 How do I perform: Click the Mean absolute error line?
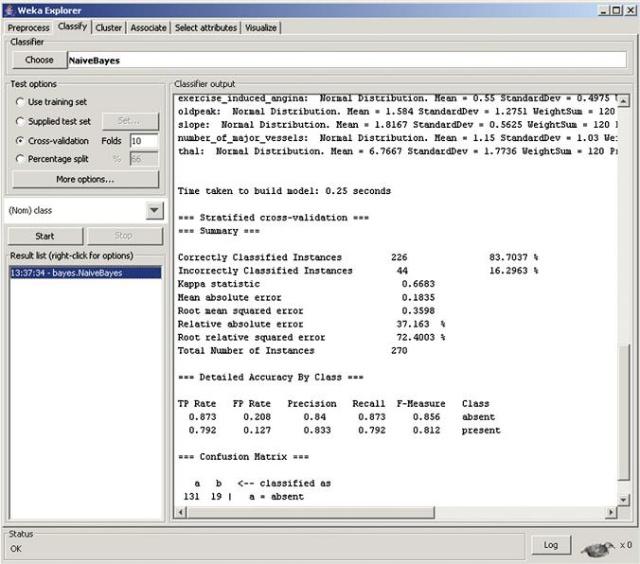click(x=306, y=298)
